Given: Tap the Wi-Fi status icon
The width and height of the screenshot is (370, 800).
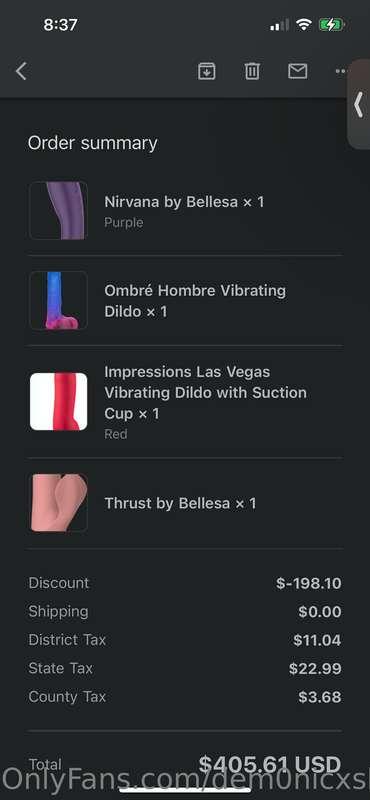Looking at the screenshot, I should [x=304, y=24].
